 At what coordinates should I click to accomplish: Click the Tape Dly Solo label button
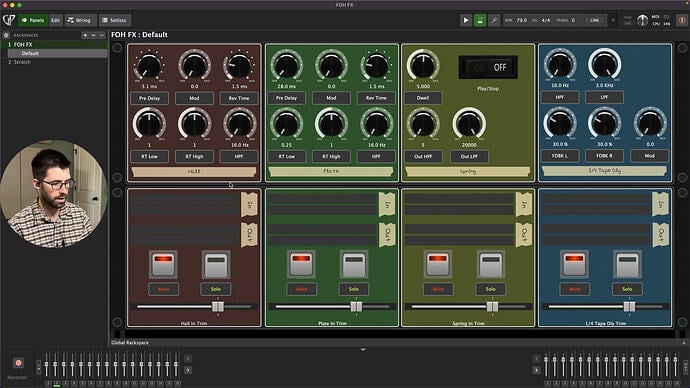(x=627, y=289)
